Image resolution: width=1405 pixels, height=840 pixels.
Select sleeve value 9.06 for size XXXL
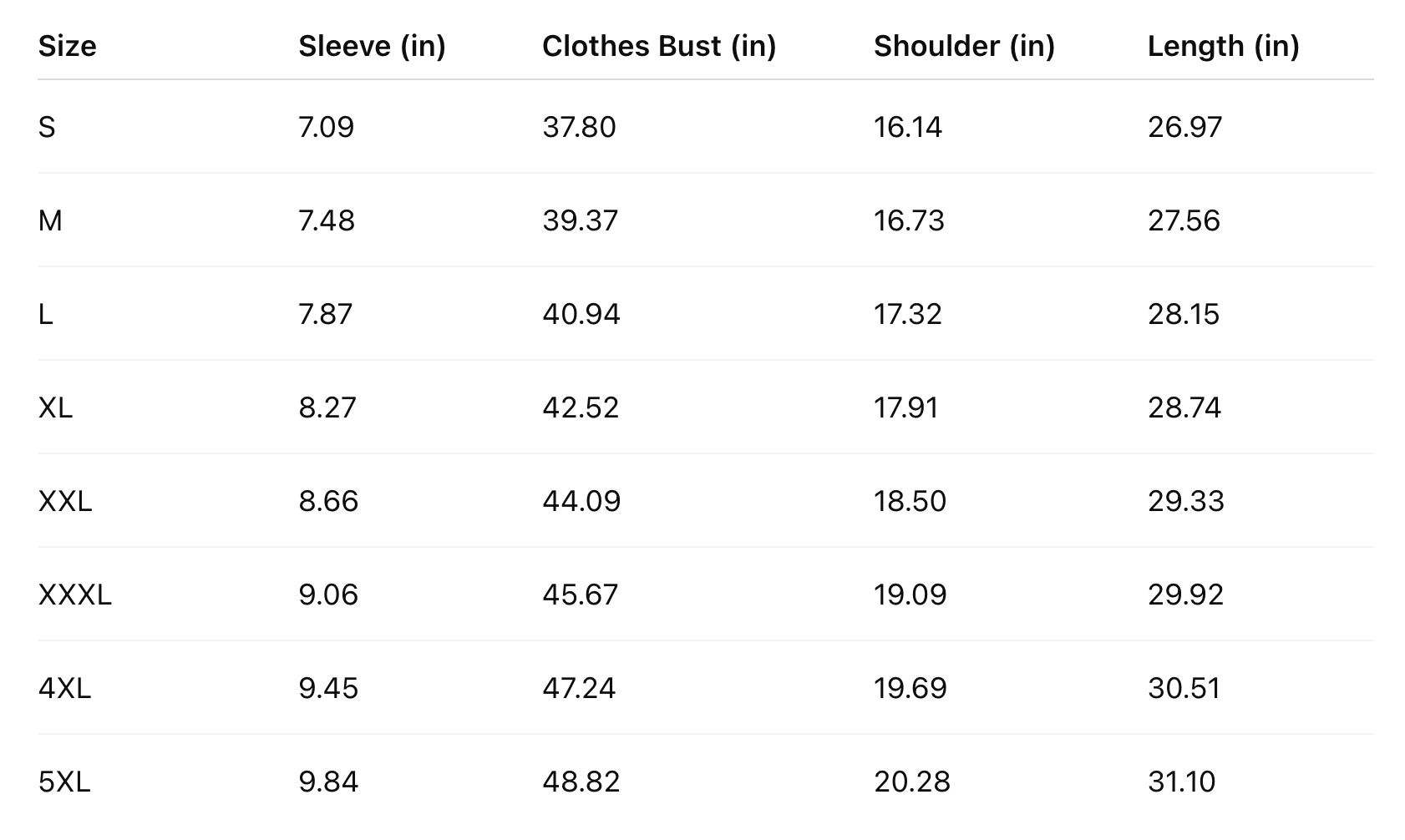click(328, 595)
